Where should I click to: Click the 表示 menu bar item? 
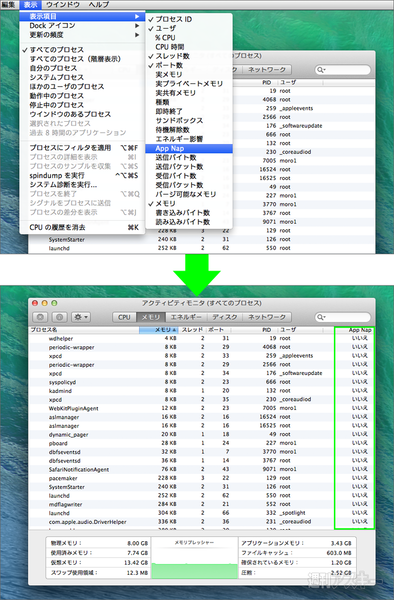pyautogui.click(x=31, y=5)
